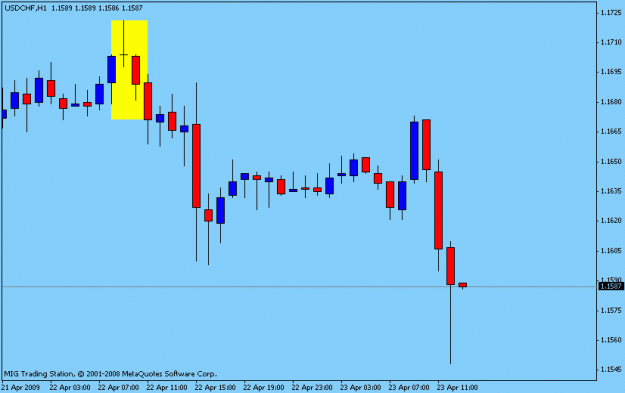Click the MIG Trading Station copyright text

110,374
